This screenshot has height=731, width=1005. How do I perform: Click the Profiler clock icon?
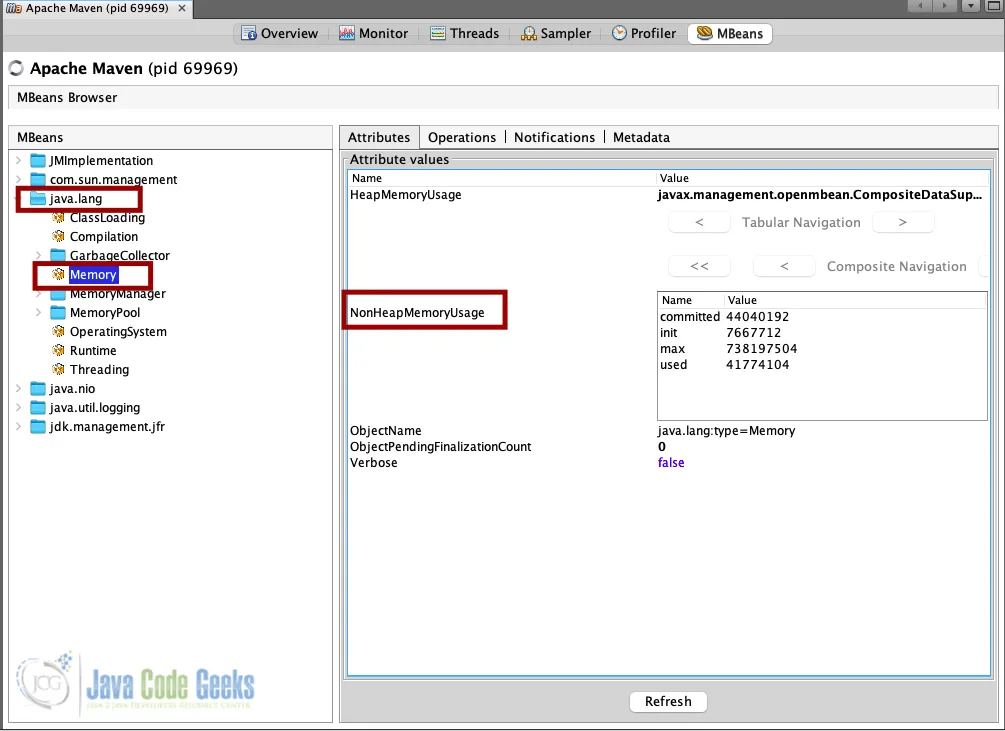(619, 33)
